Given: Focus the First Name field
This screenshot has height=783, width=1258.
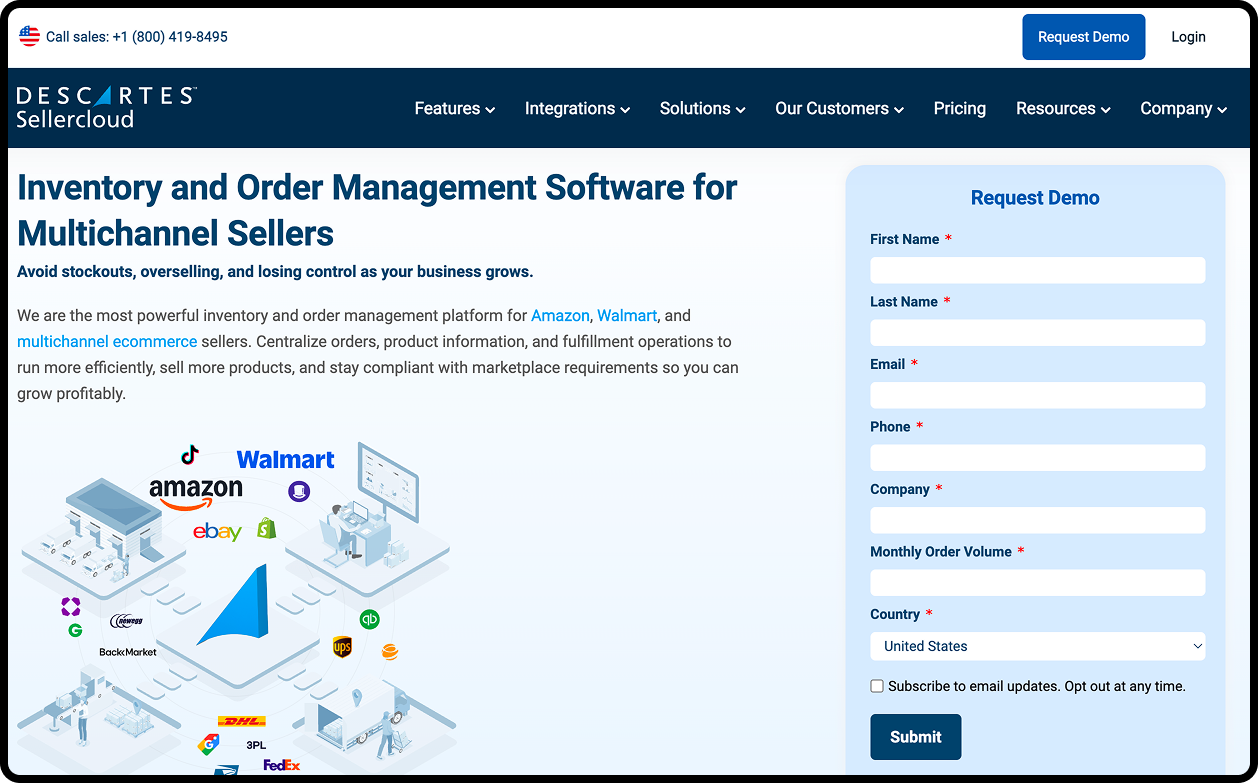Looking at the screenshot, I should (x=1037, y=270).
